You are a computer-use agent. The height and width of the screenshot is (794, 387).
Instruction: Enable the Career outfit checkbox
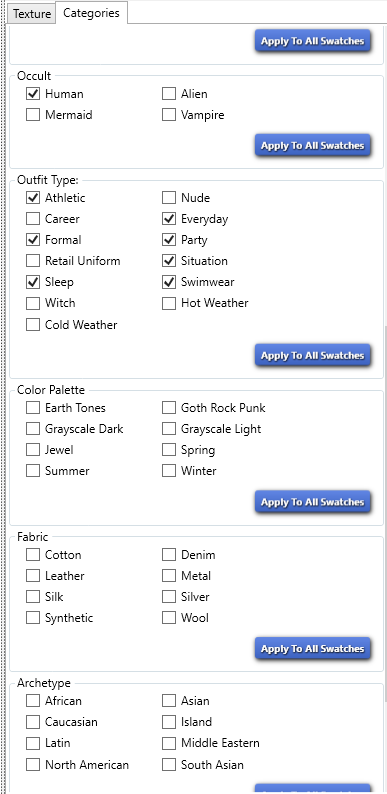click(33, 219)
